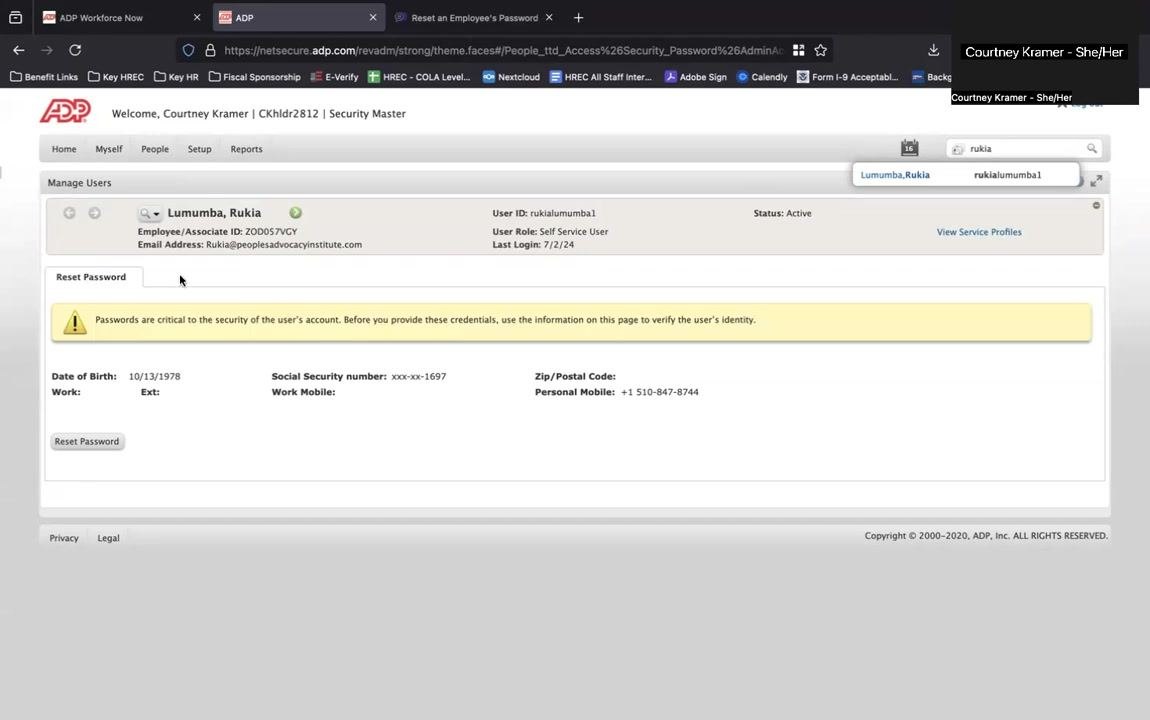Open the user search dropdown beside the name
The height and width of the screenshot is (720, 1150).
pyautogui.click(x=149, y=213)
